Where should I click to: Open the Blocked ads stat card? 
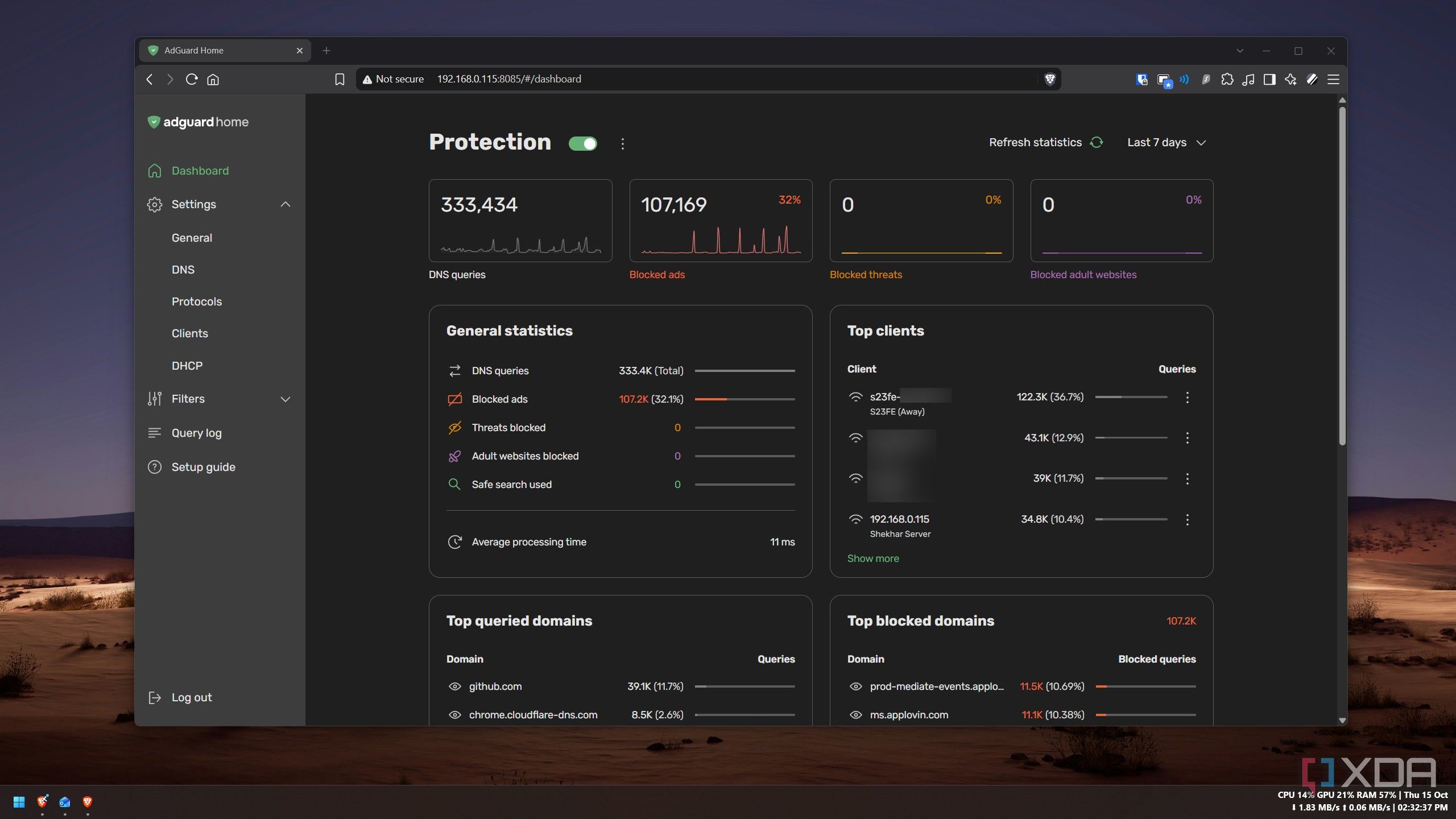tap(721, 221)
